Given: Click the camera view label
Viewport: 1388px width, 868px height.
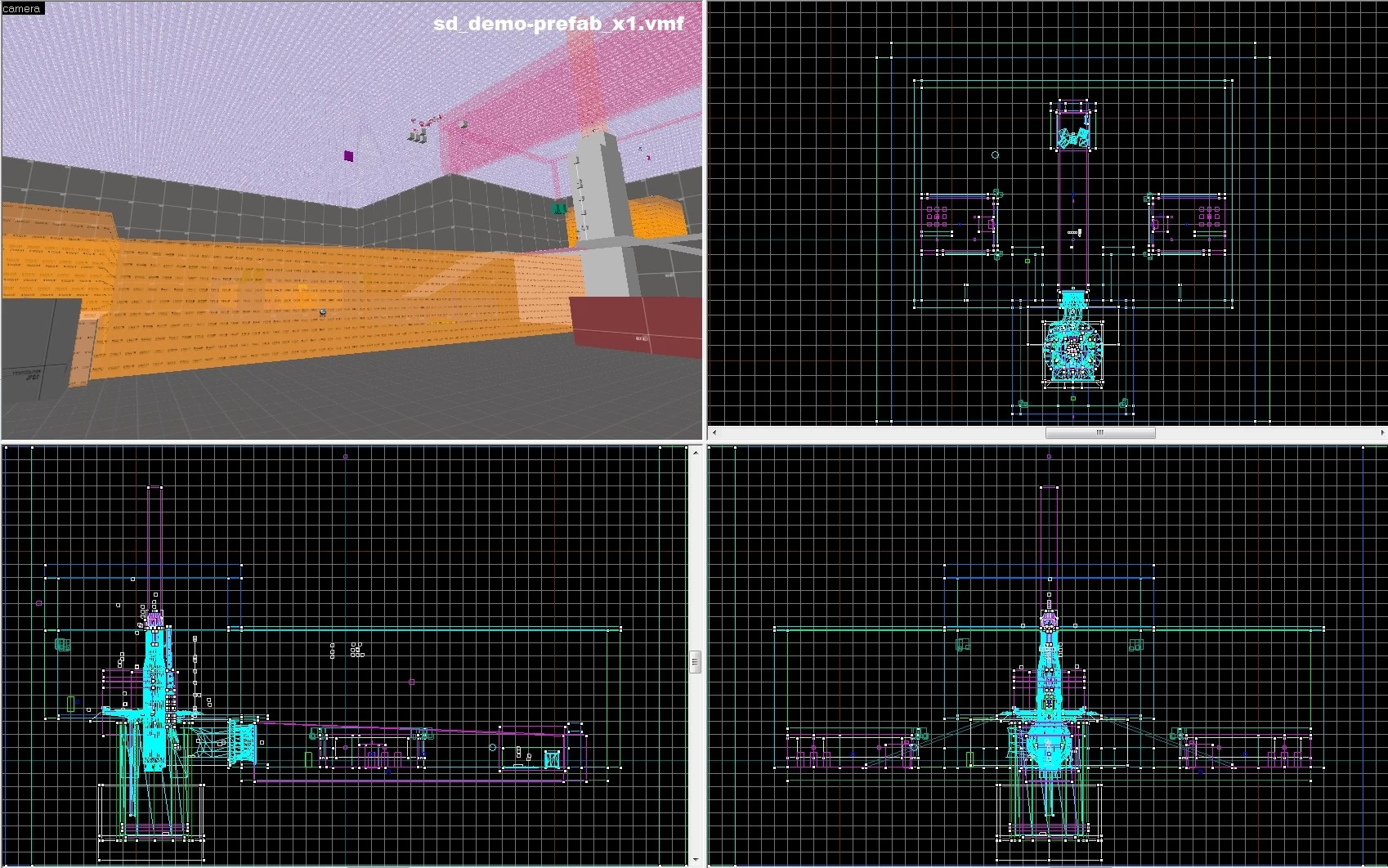Looking at the screenshot, I should click(x=22, y=8).
